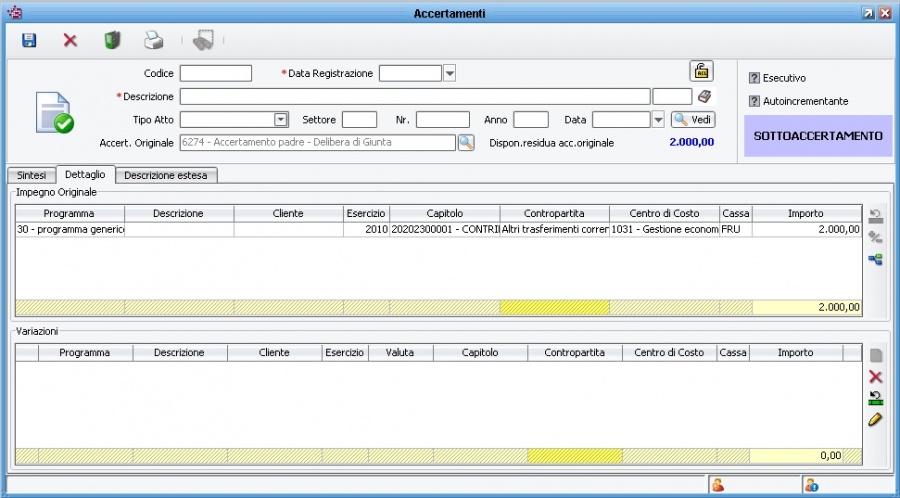The width and height of the screenshot is (900, 498).
Task: Open the Data Registrazione date dropdown
Action: coord(450,73)
